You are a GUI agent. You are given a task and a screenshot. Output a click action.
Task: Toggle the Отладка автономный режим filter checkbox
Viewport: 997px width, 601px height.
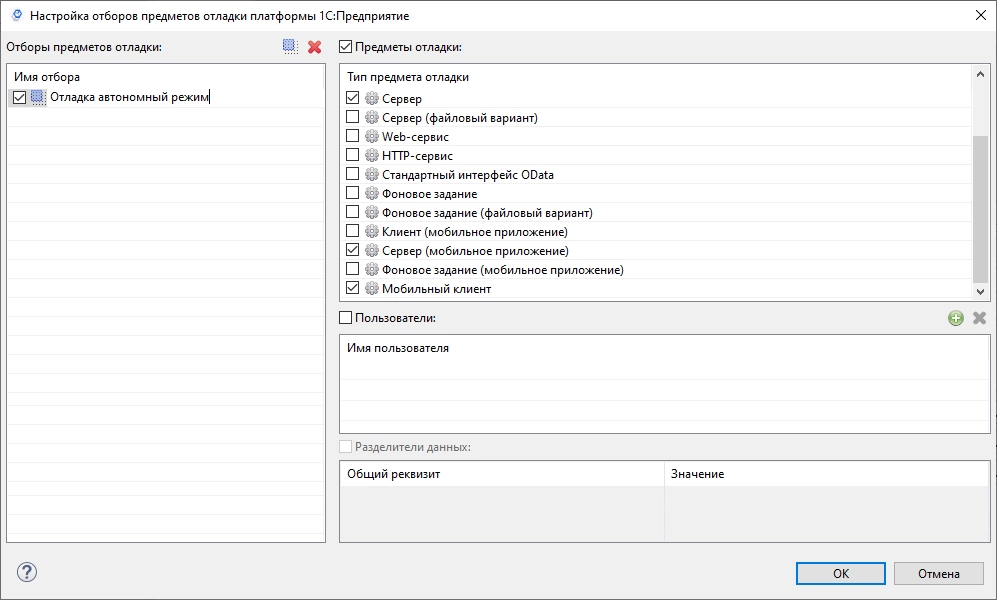(20, 97)
